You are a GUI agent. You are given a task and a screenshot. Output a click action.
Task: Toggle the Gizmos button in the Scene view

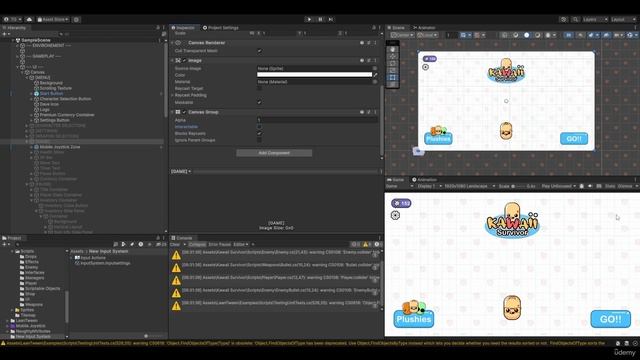click(629, 35)
